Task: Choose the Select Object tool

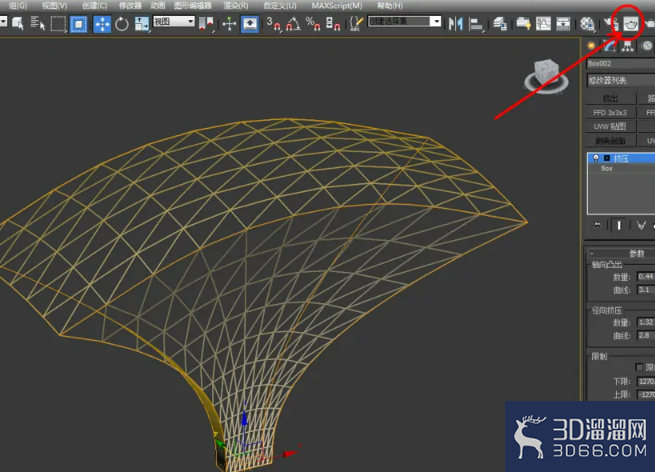Action: [x=18, y=24]
